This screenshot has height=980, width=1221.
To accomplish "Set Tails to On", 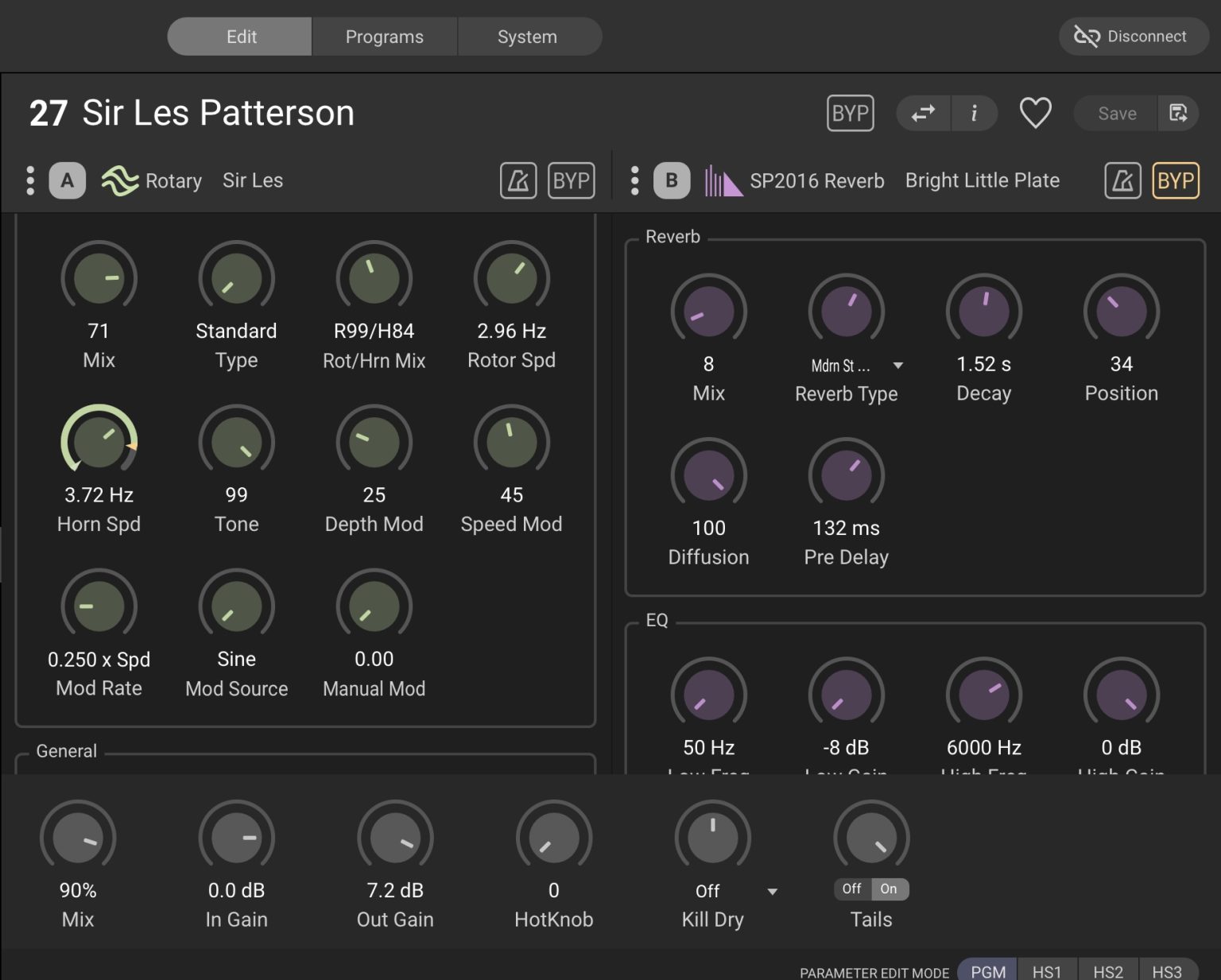I will click(x=889, y=889).
